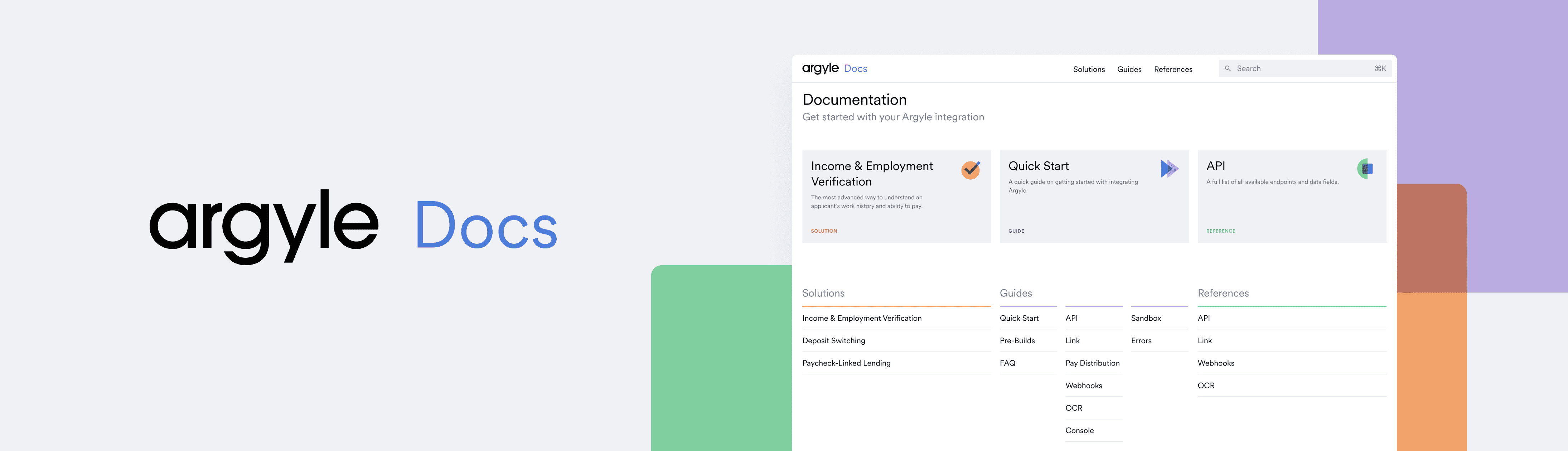Click the ⌘K shortcut hint
Viewport: 1568px width, 451px height.
coord(1380,69)
